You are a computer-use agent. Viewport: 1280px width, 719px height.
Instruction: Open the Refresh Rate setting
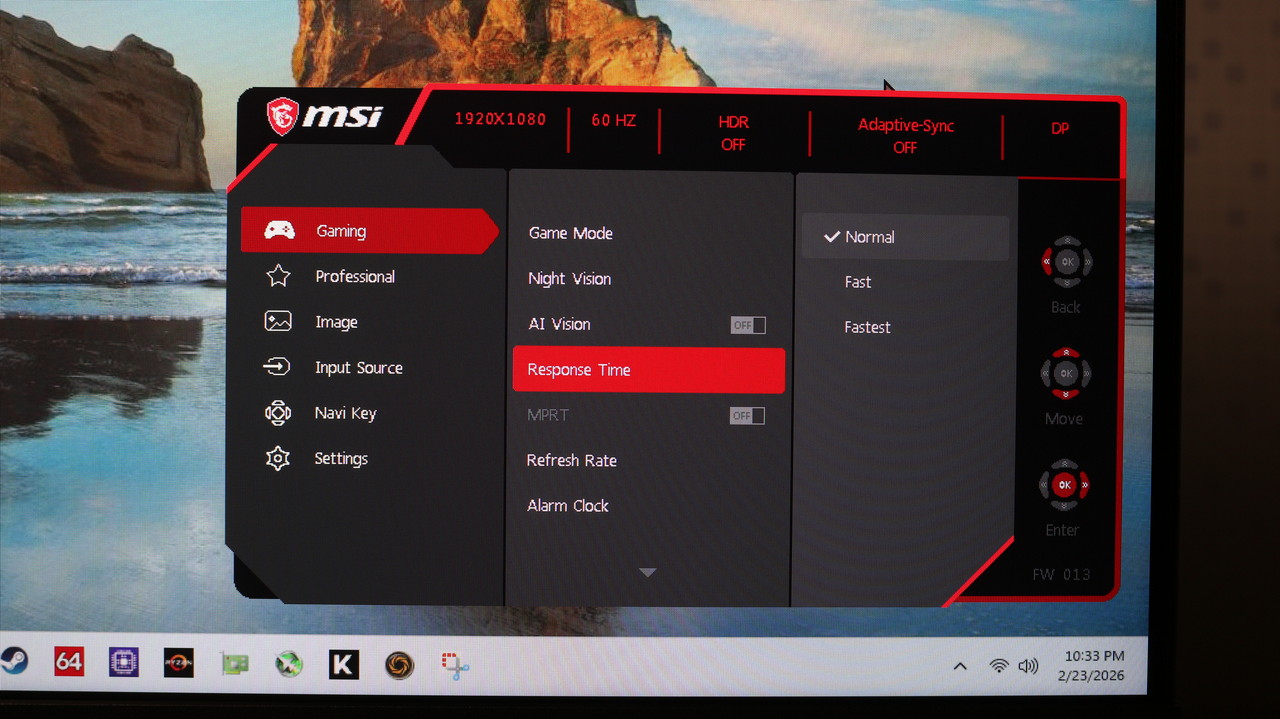[572, 461]
